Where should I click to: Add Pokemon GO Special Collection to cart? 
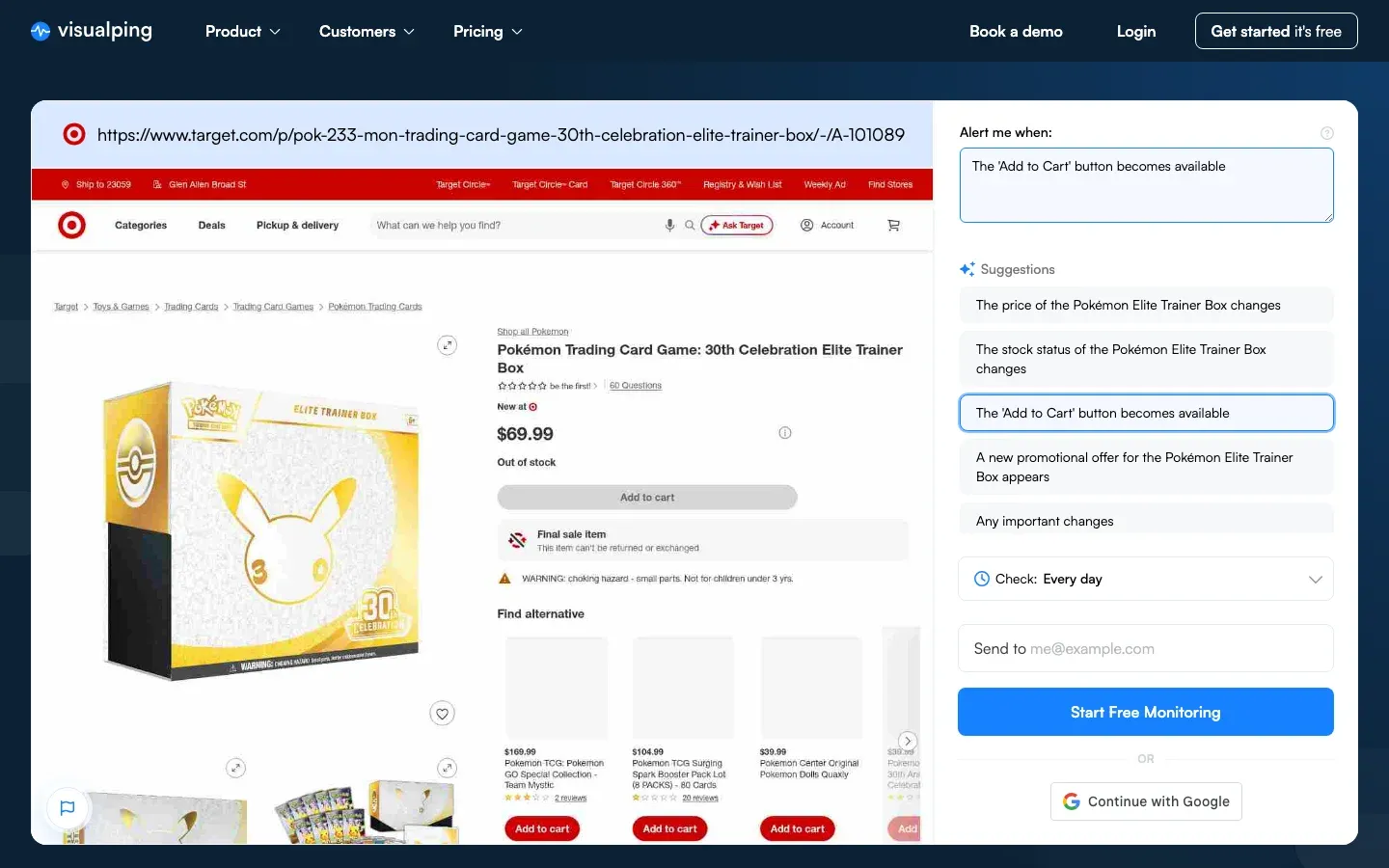point(542,828)
